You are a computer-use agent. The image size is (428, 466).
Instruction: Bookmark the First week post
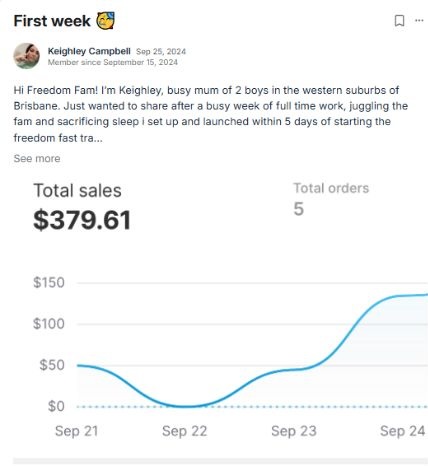399,21
